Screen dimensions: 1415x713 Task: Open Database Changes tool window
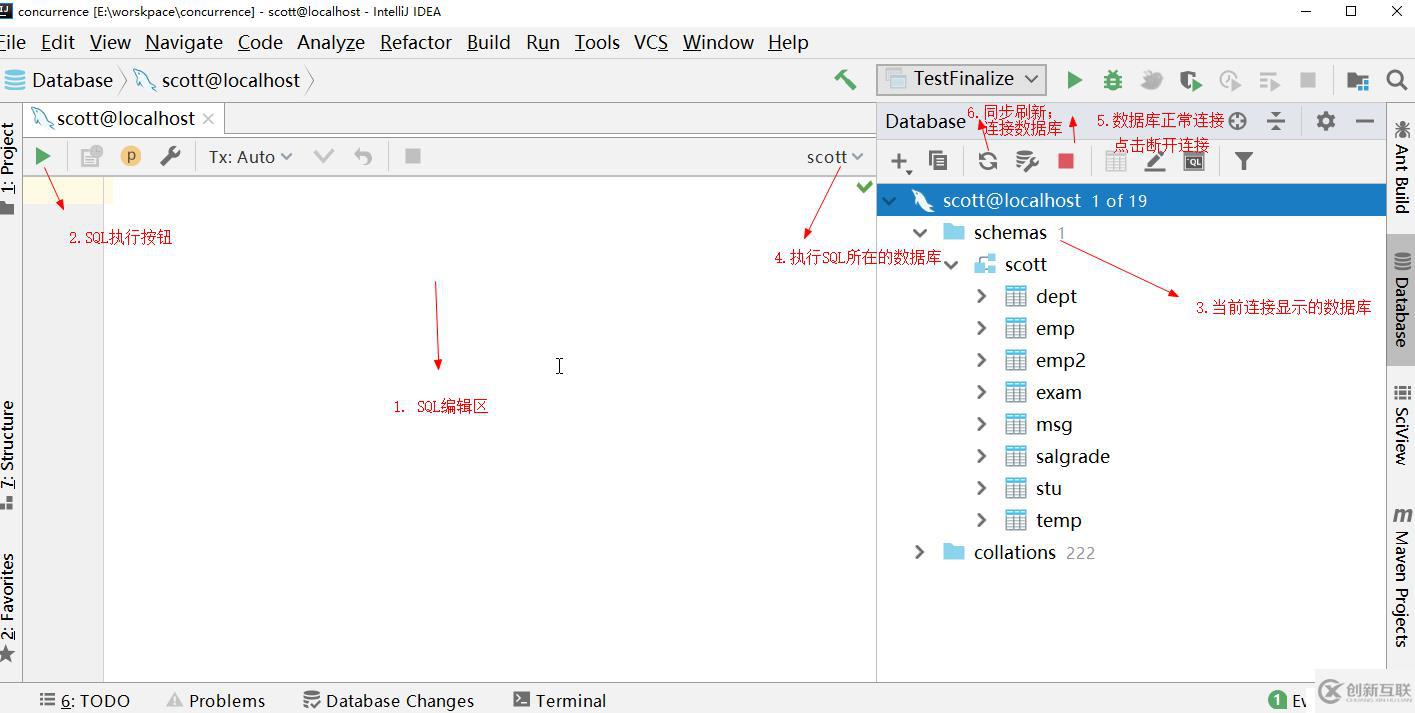tap(389, 701)
